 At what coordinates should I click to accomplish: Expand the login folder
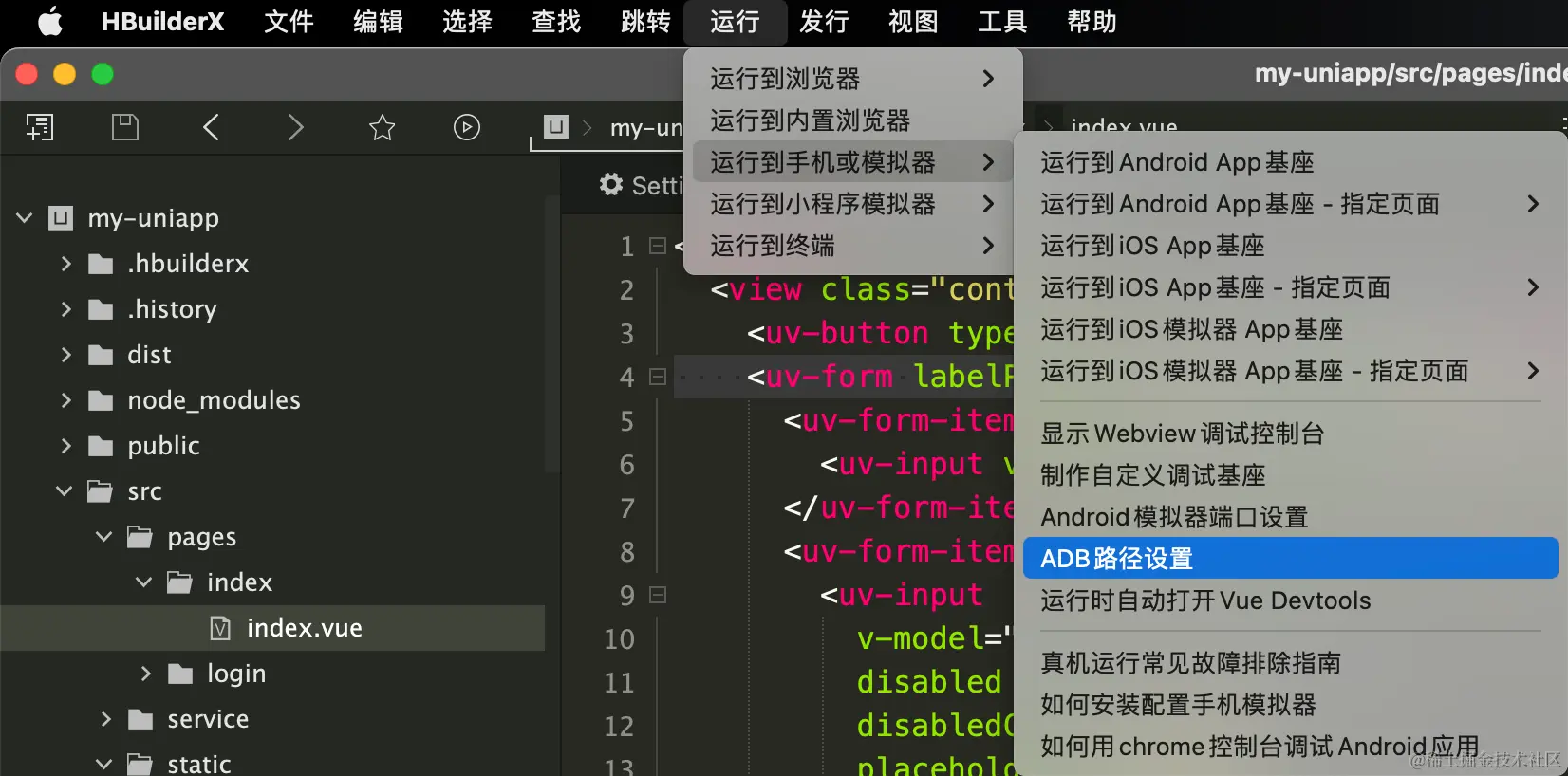(x=145, y=674)
